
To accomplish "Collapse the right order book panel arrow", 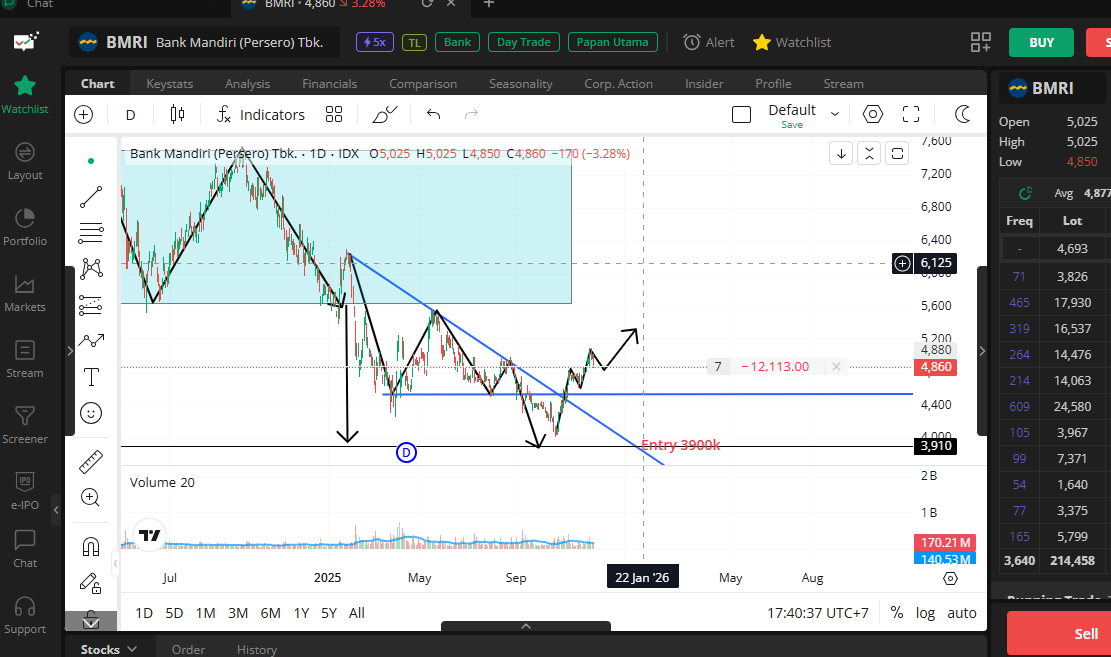I will tap(982, 350).
